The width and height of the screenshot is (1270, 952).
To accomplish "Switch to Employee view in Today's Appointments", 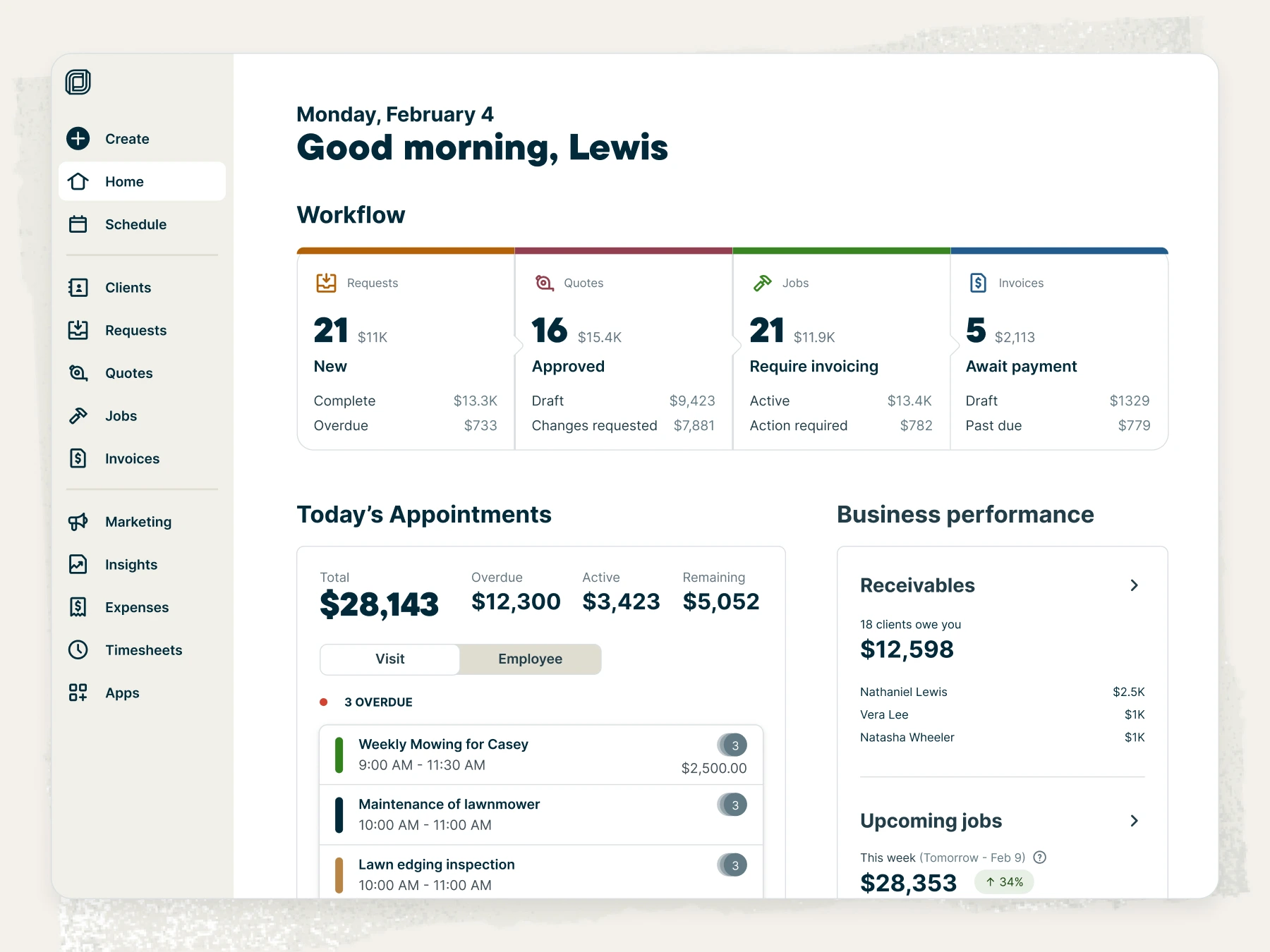I will pos(530,659).
